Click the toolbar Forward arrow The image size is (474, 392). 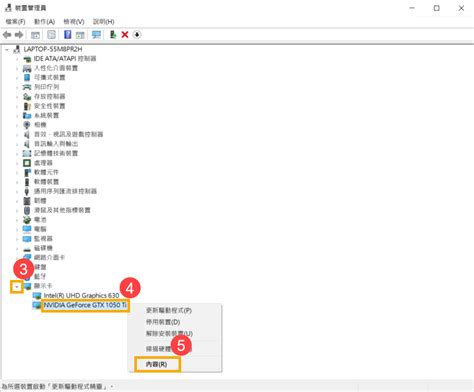pos(19,35)
